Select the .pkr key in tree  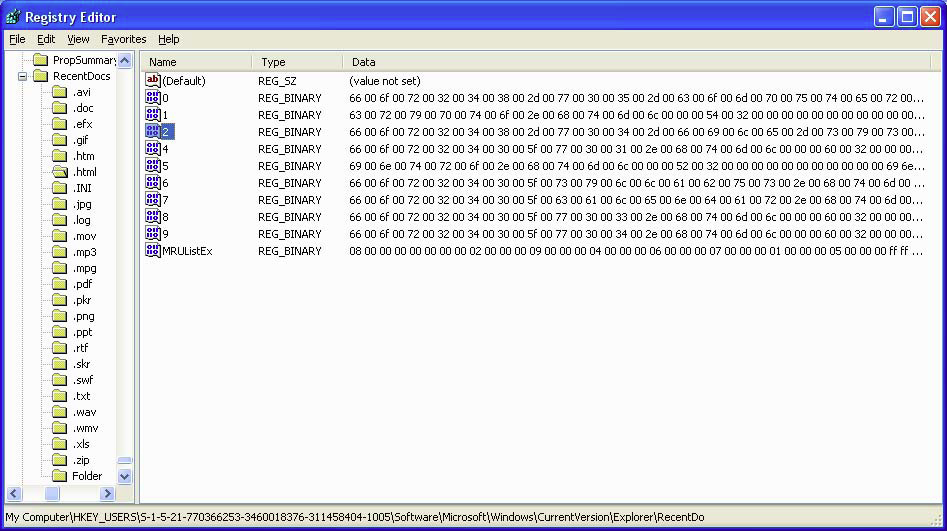click(x=82, y=300)
